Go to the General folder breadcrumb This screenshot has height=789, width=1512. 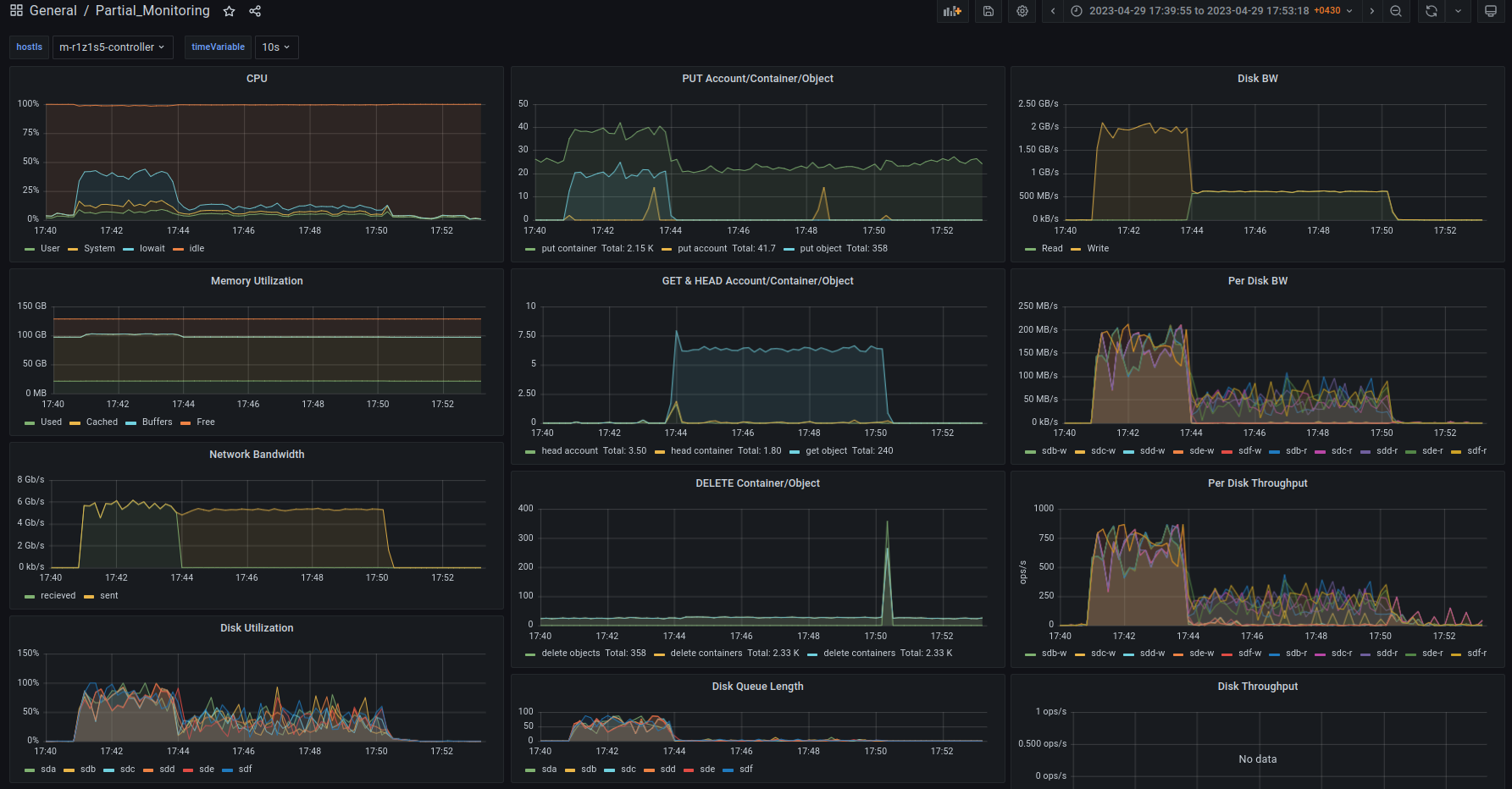click(x=53, y=11)
